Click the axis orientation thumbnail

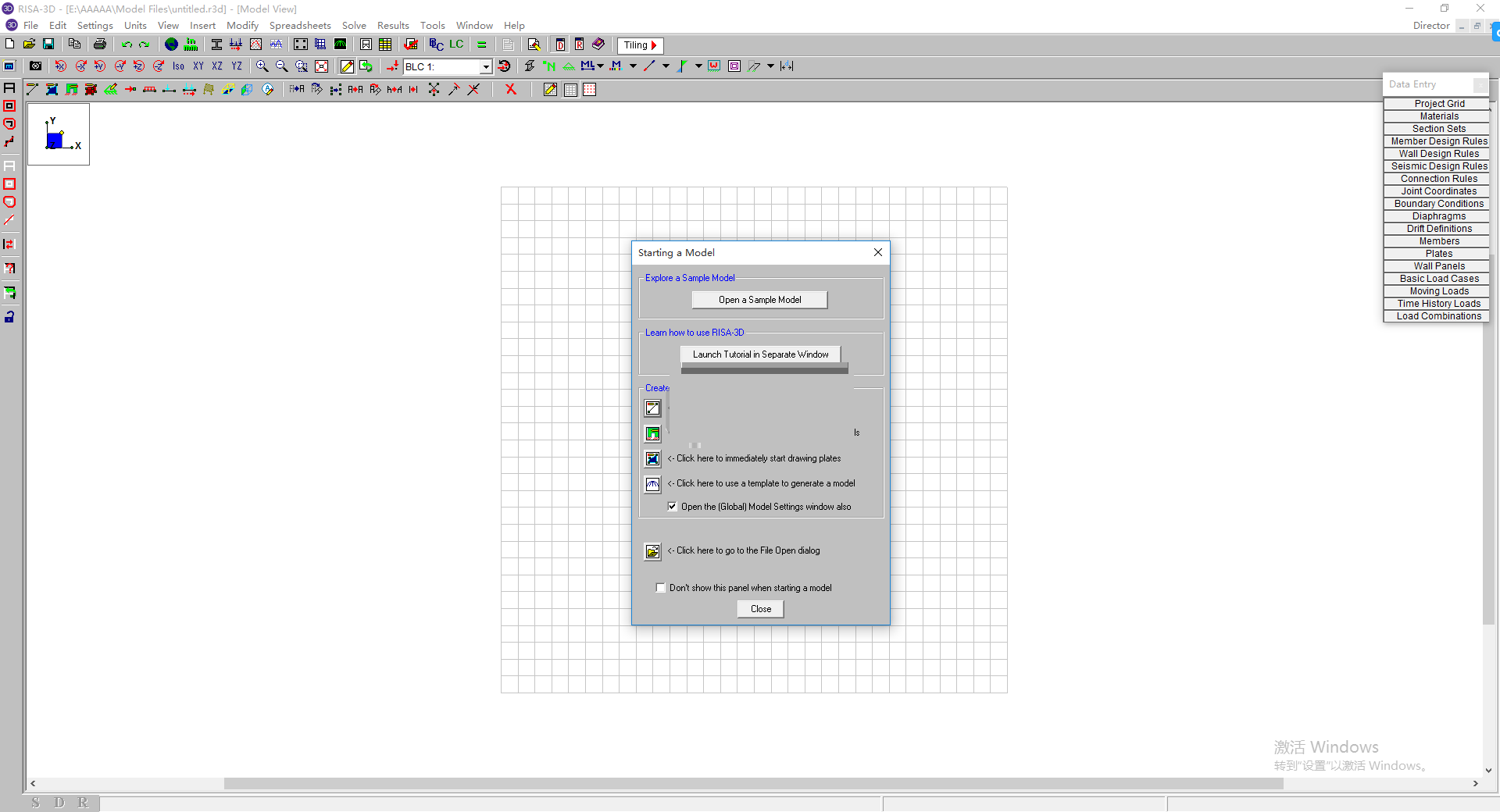[59, 134]
